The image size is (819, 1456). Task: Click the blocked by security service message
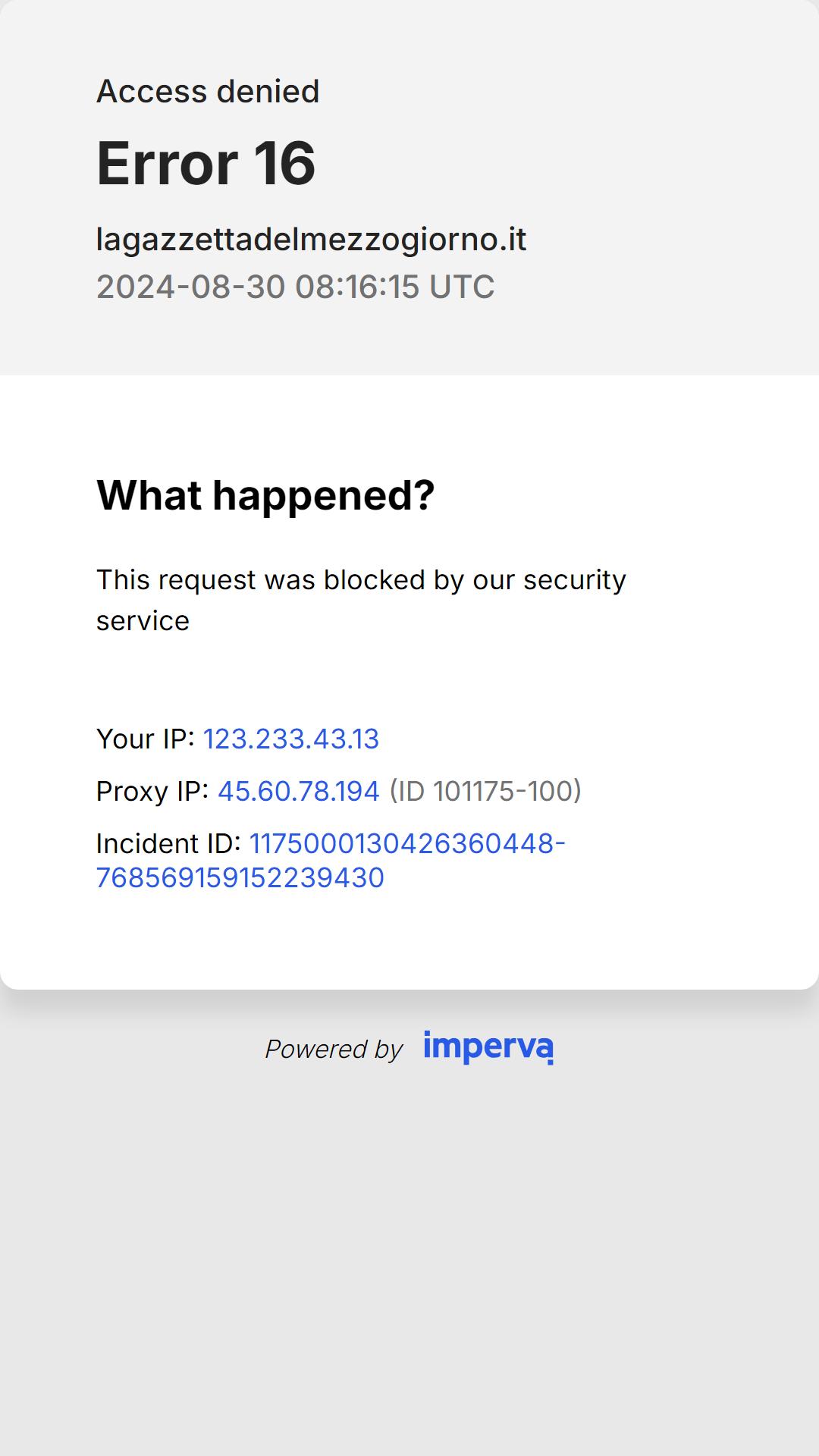(x=361, y=600)
